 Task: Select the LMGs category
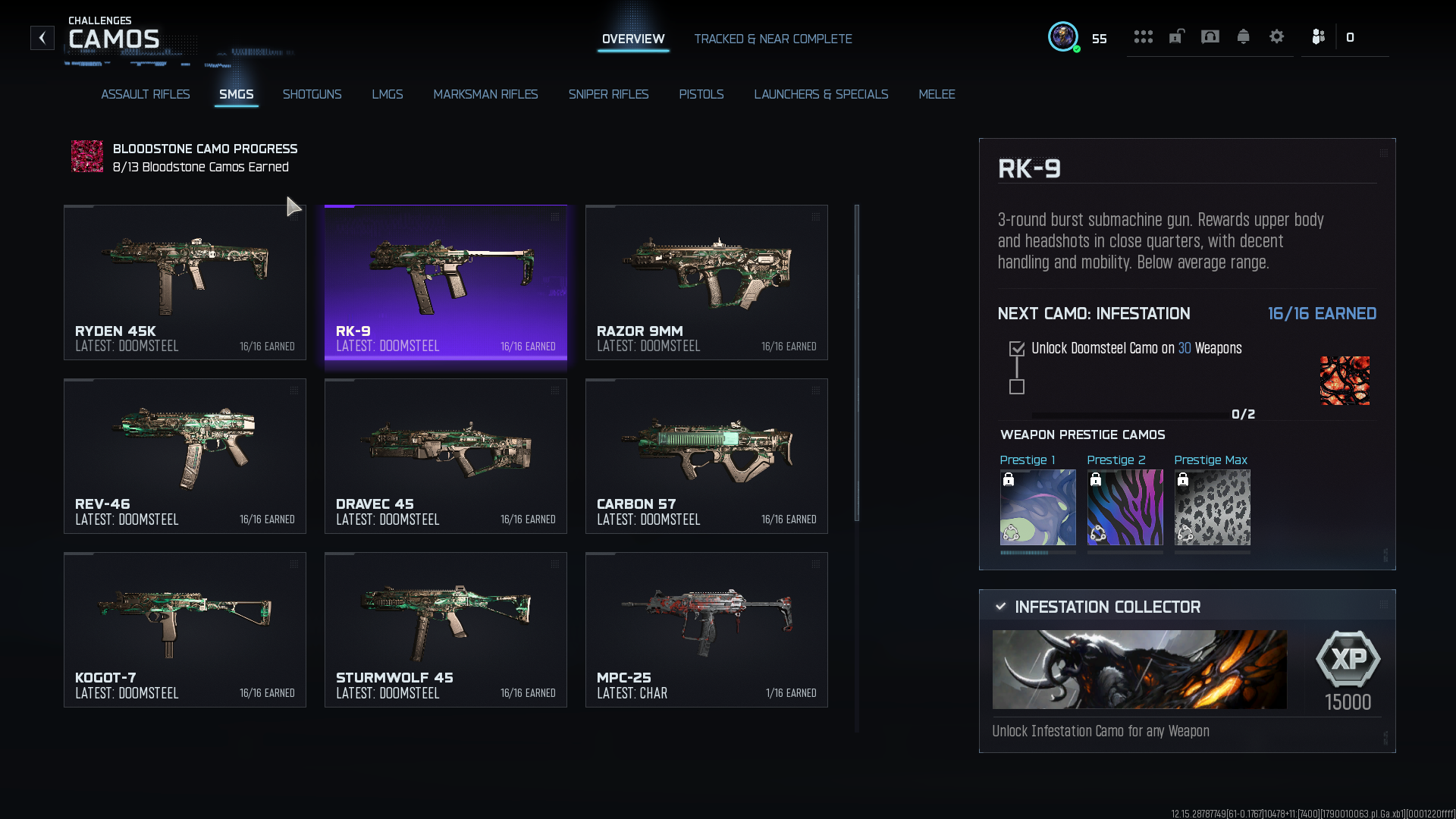click(x=388, y=94)
